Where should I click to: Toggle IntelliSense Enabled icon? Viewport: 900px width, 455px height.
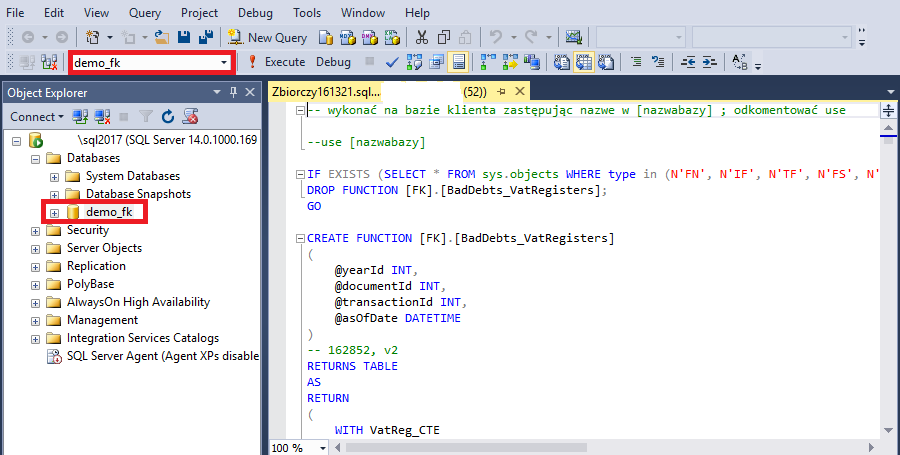[x=459, y=62]
